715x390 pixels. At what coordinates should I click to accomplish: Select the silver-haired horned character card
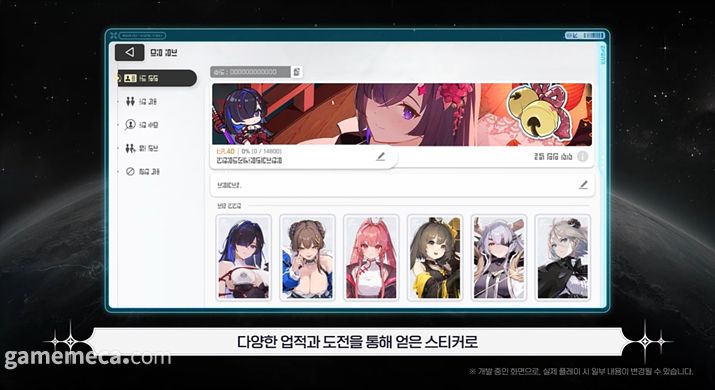(499, 258)
